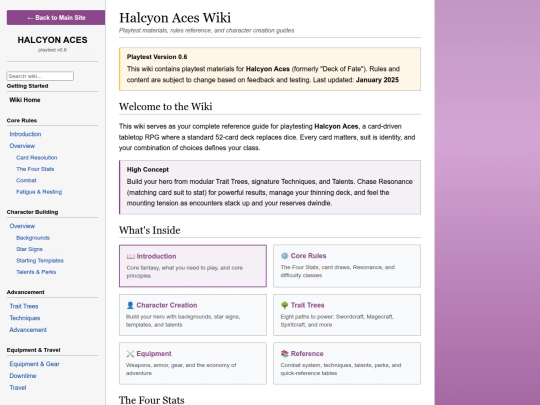Open the Core Rules card title
Viewport: 540px width, 405px height.
click(x=308, y=256)
